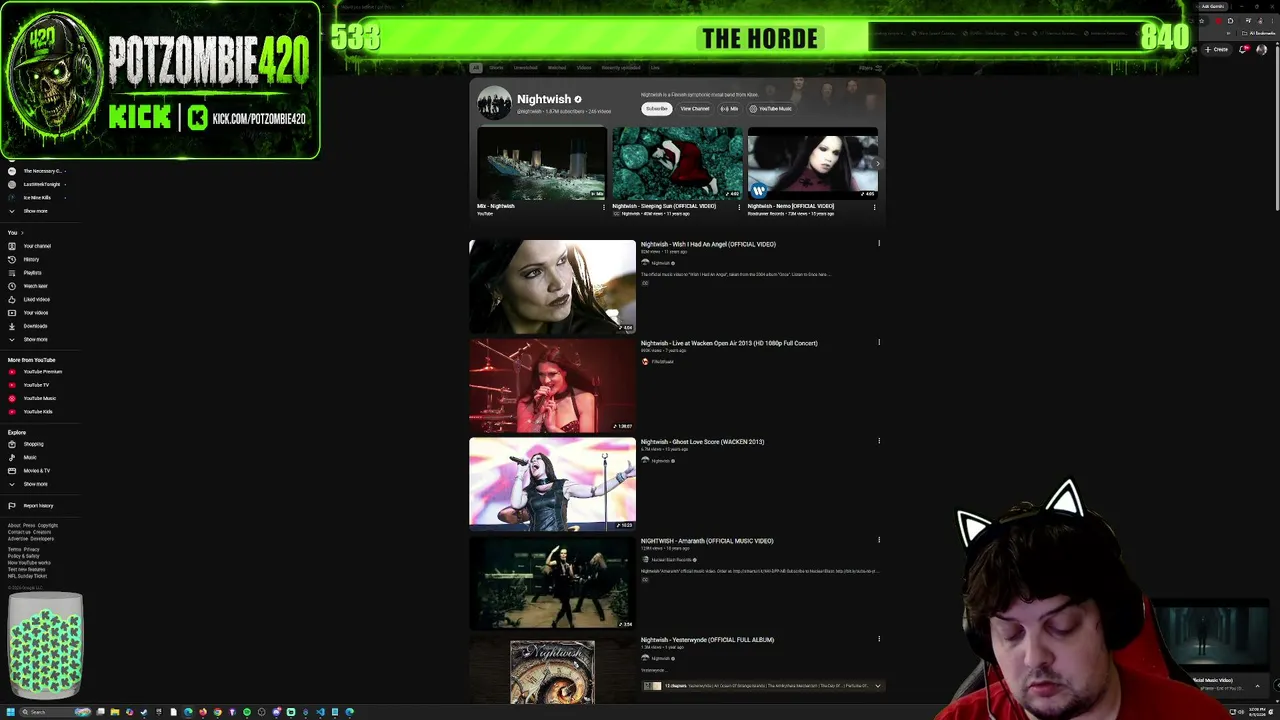Image resolution: width=1280 pixels, height=720 pixels.
Task: Select the Watched filter chip
Action: click(557, 68)
